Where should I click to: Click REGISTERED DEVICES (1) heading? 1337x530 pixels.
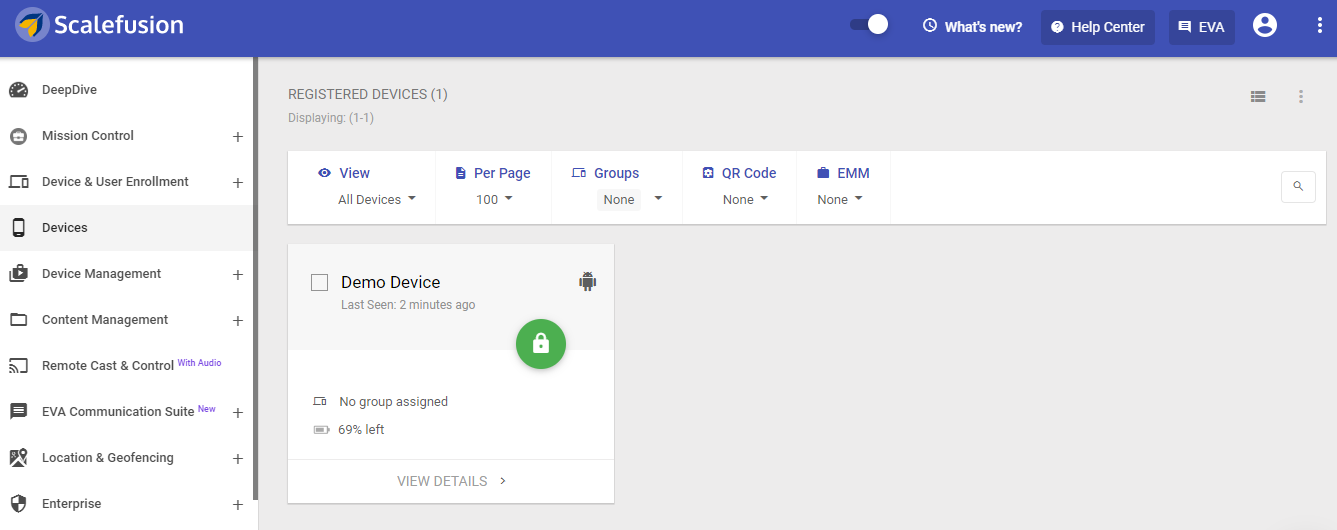pyautogui.click(x=368, y=94)
